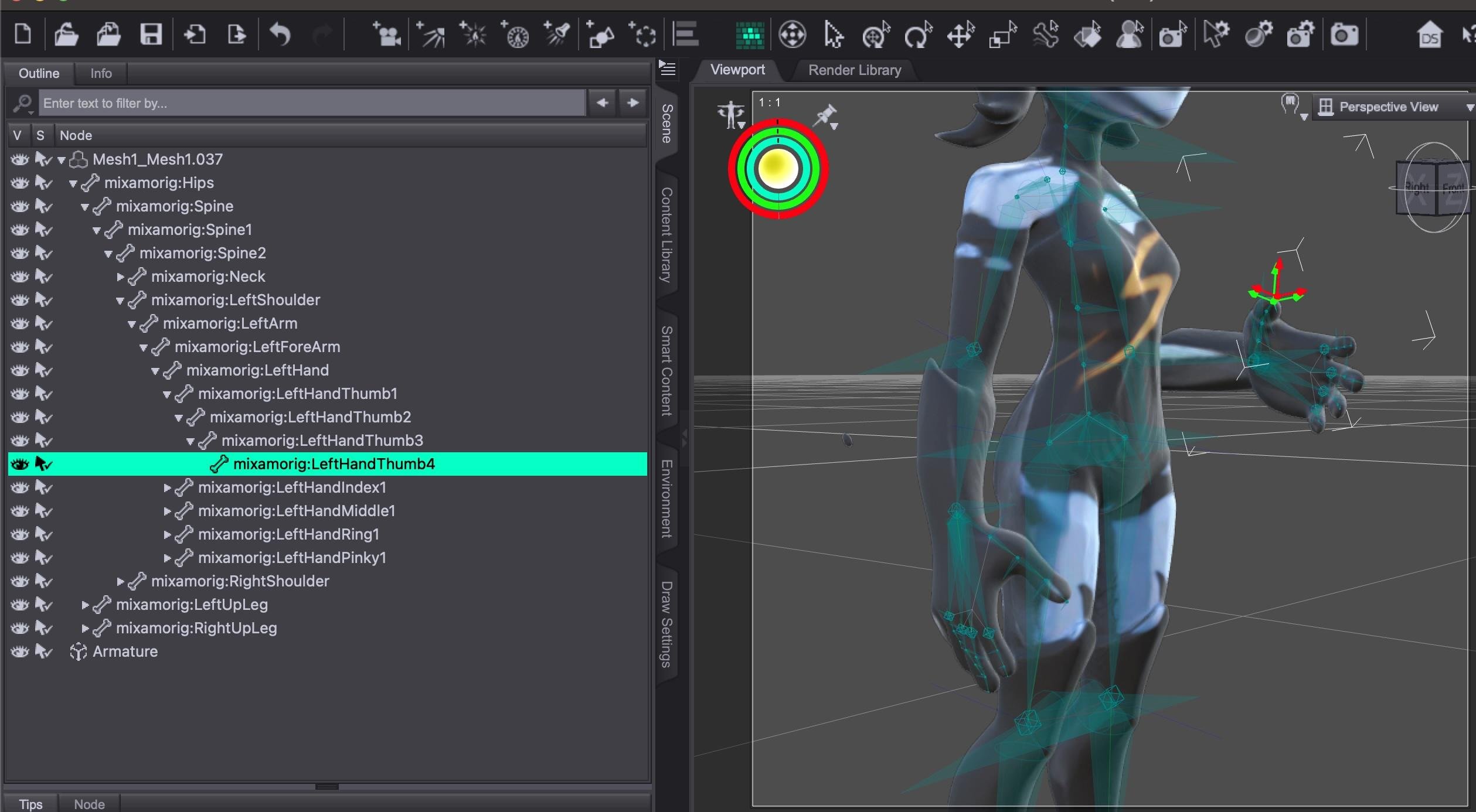Click the filter text input field

pyautogui.click(x=311, y=103)
